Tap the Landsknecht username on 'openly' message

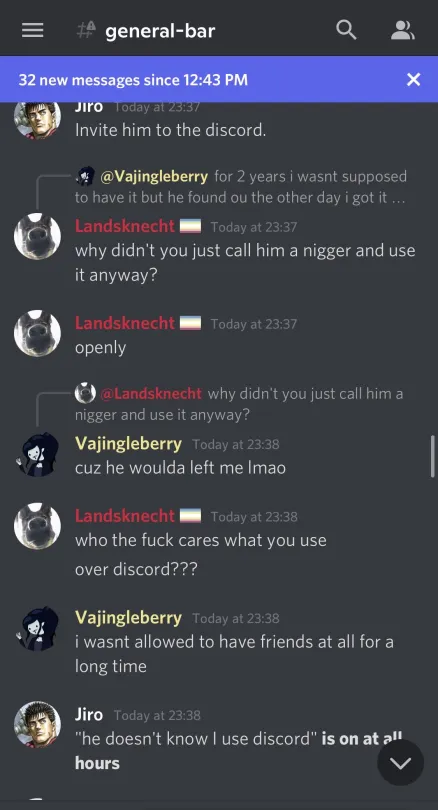tap(124, 323)
